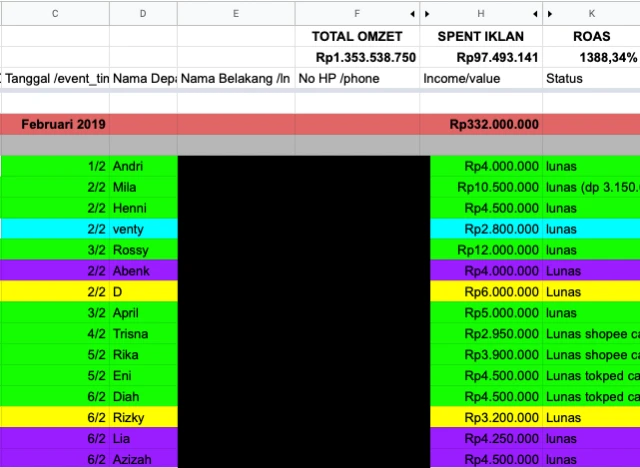Screen dimensions: 640x468
Task: Click the cyan venty name cell
Action: pyautogui.click(x=143, y=229)
